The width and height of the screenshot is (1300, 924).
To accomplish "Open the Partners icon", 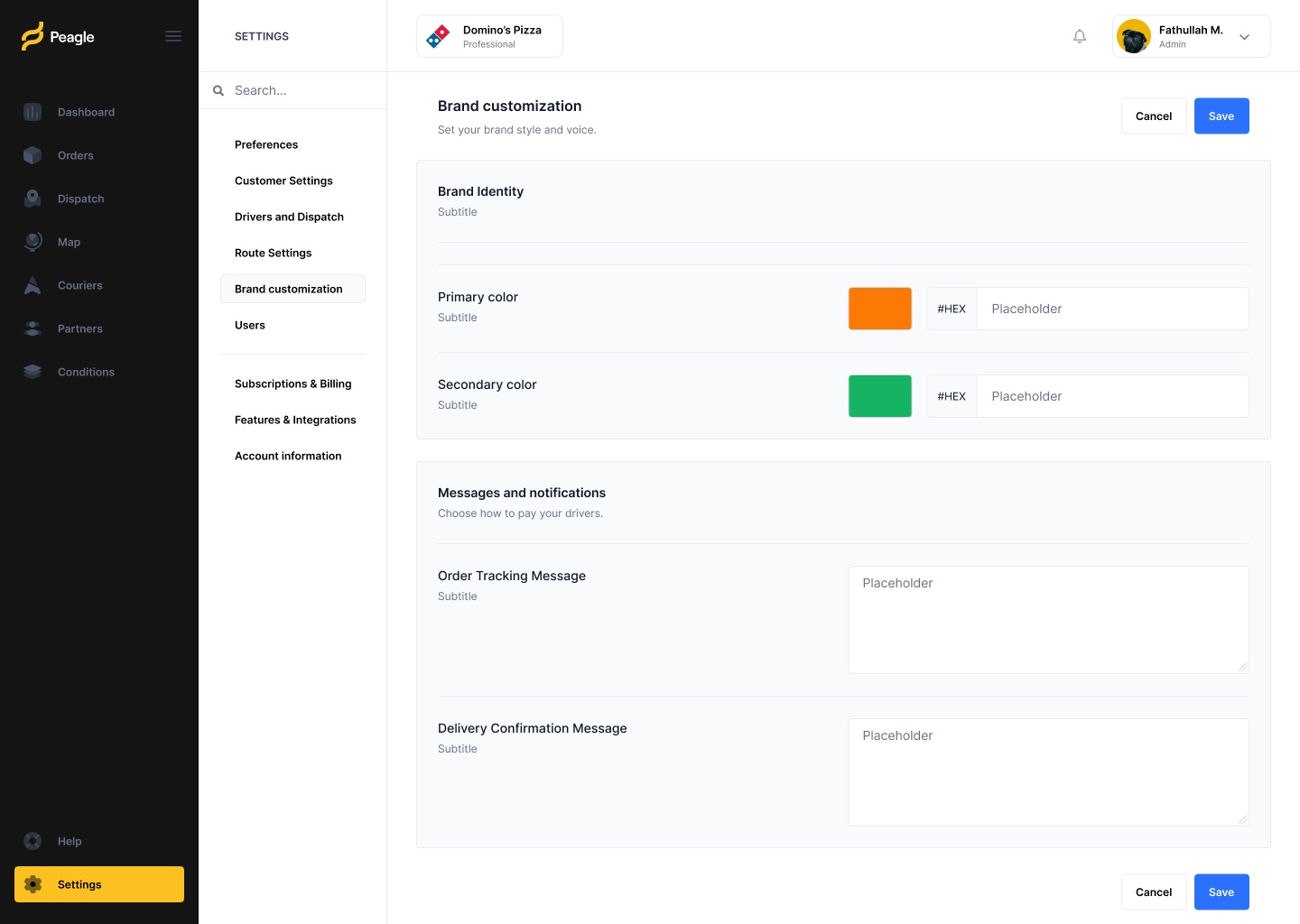I will pos(32,328).
